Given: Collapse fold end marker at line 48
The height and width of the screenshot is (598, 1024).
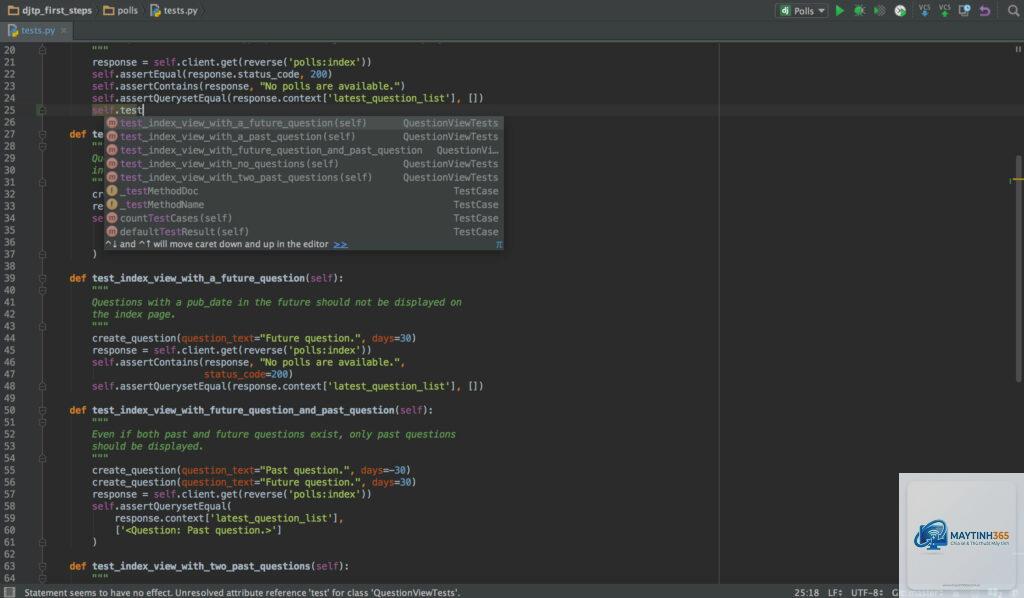Looking at the screenshot, I should pos(42,386).
